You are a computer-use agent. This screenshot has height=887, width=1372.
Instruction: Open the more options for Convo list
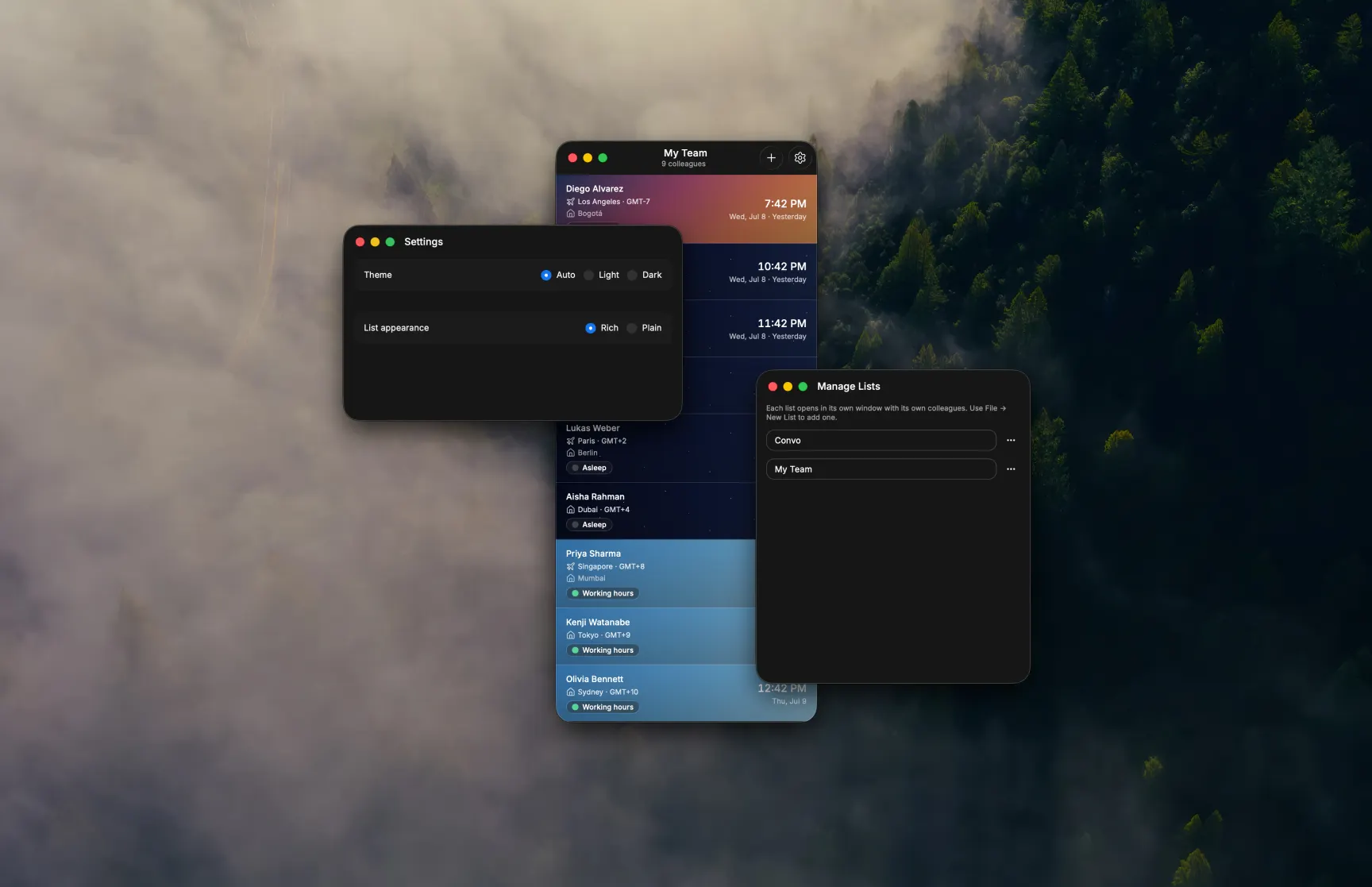pyautogui.click(x=1011, y=441)
